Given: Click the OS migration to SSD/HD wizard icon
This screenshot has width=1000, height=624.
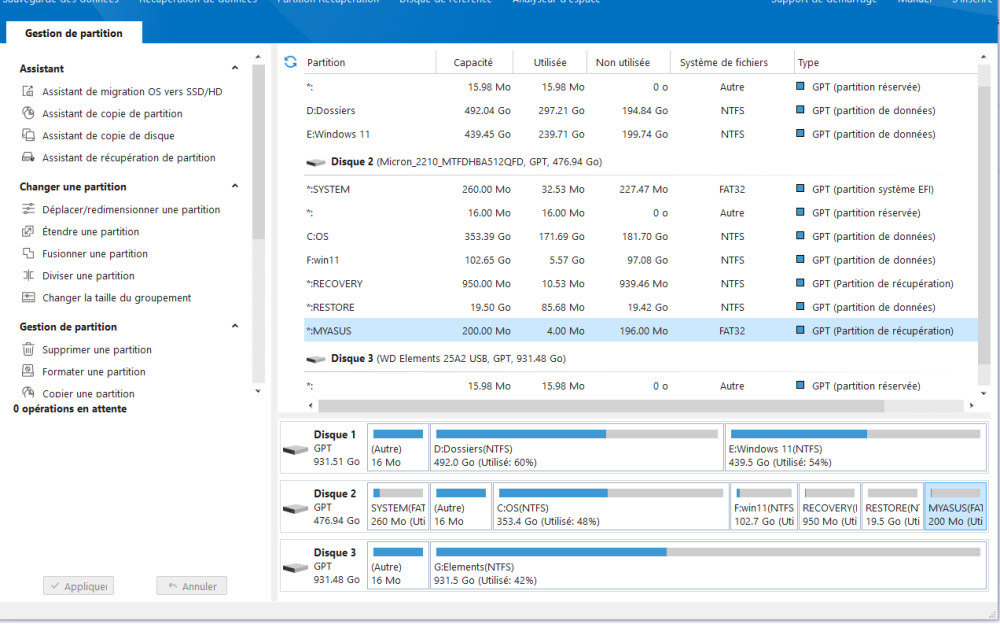Looking at the screenshot, I should [x=28, y=91].
